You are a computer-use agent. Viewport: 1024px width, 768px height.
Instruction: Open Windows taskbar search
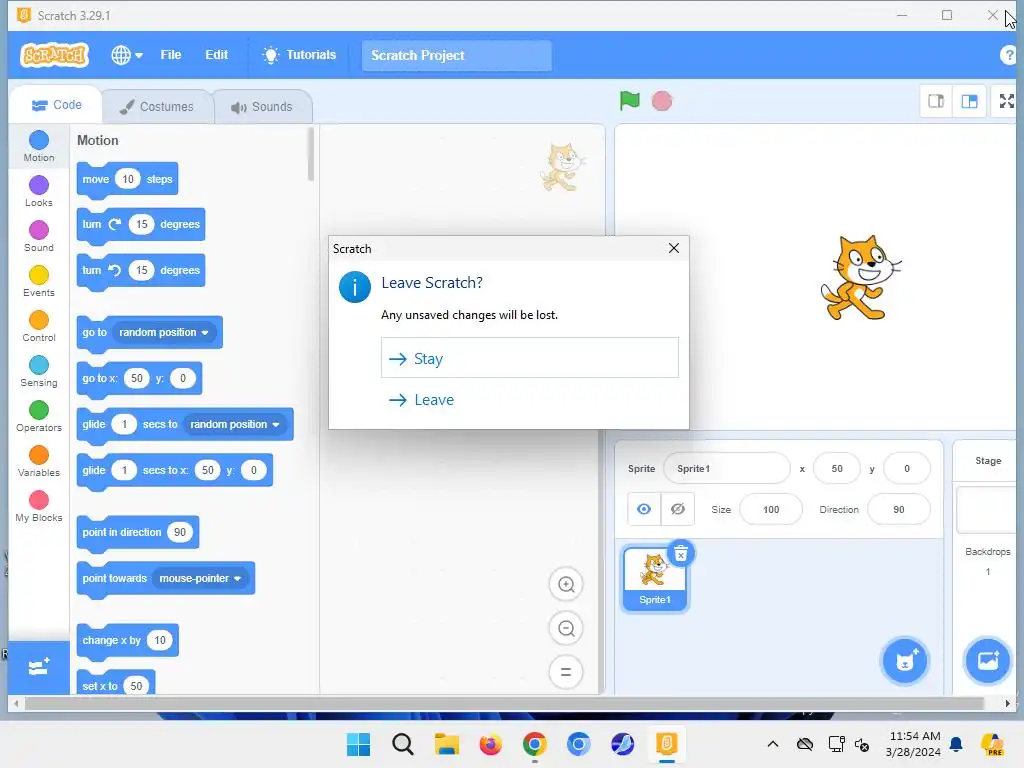(x=402, y=744)
